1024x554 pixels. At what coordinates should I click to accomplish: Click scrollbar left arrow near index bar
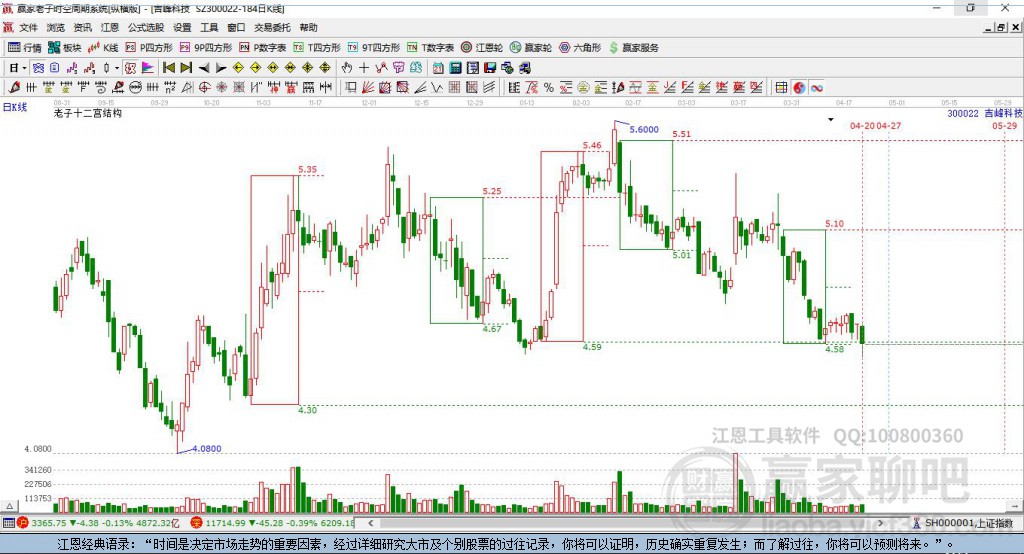point(371,523)
